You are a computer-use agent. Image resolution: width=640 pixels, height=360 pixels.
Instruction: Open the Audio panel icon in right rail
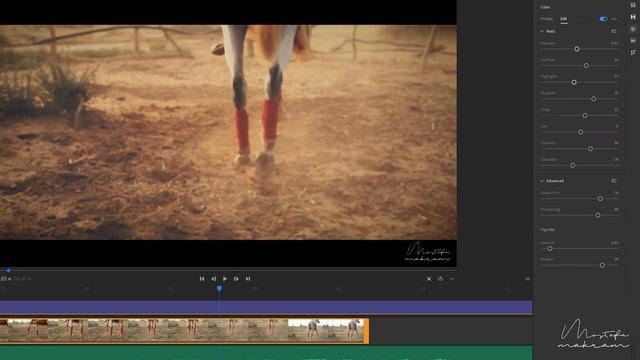[633, 41]
